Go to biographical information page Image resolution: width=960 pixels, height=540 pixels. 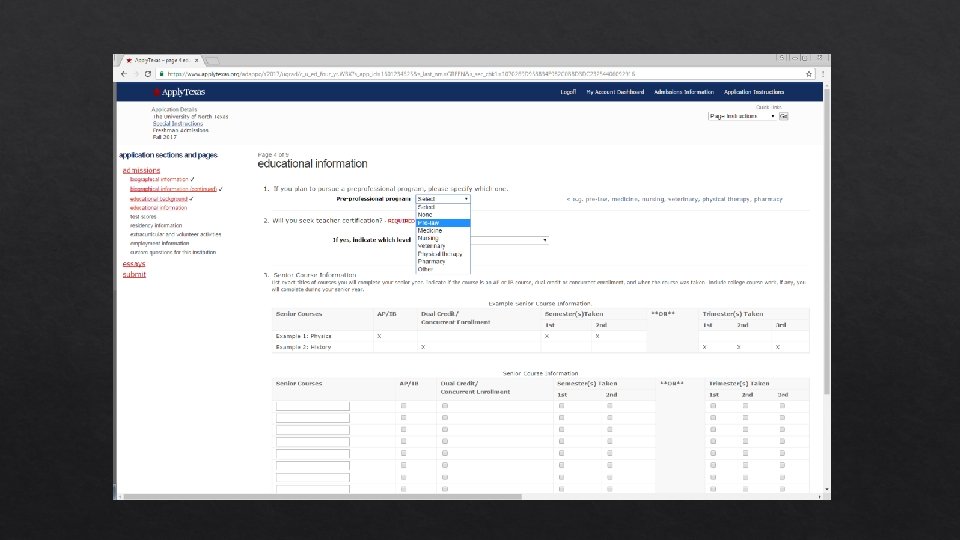[x=159, y=179]
